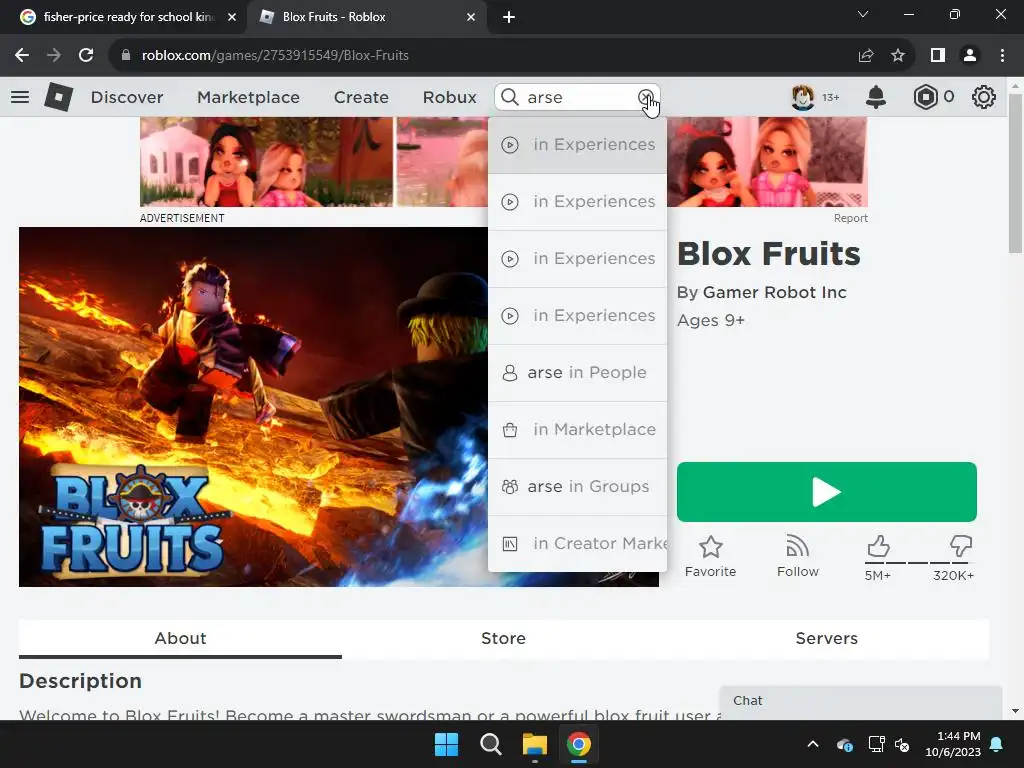Choose 'arse in Groups' suggestion
Screen dimensions: 1024x768
point(577,487)
